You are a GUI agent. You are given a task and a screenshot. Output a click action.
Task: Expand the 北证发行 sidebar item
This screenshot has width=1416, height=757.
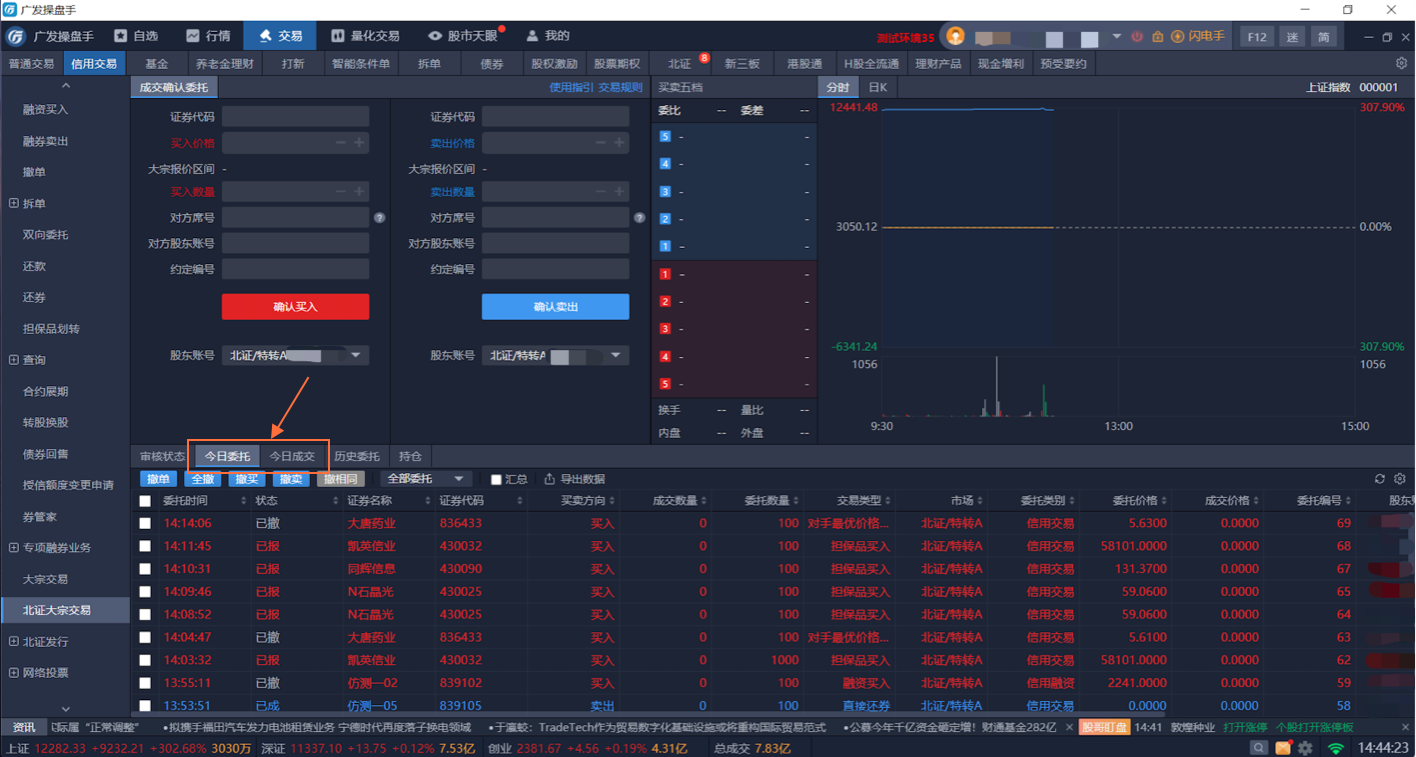[x=14, y=642]
